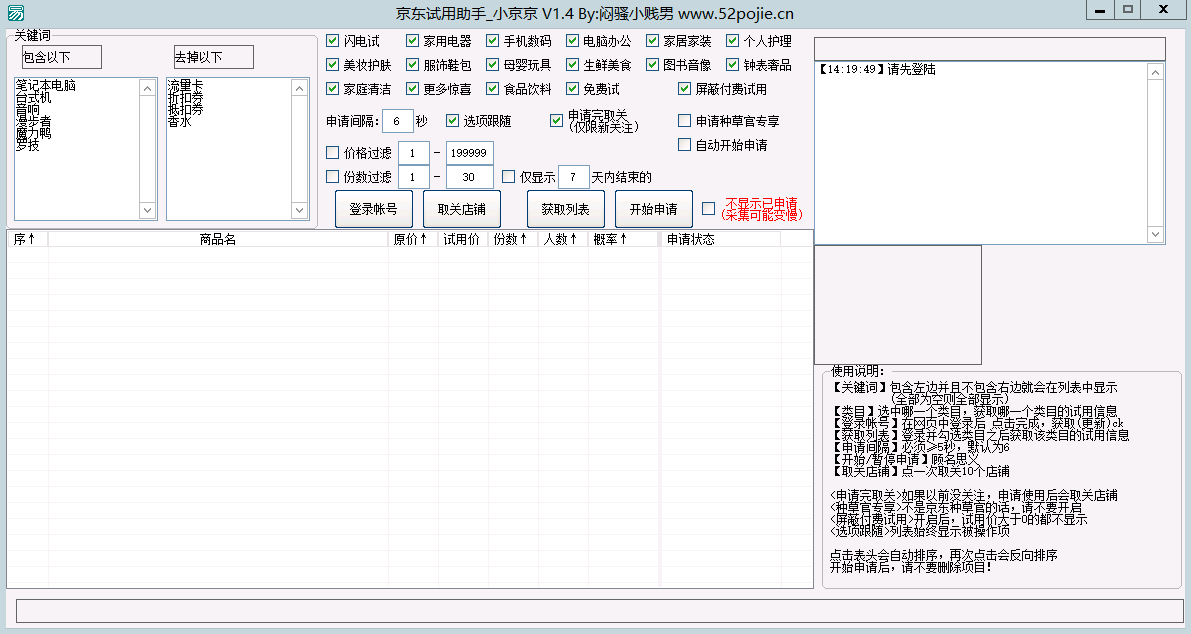The height and width of the screenshot is (634, 1191).
Task: Toggle the 食品饮料 checkbox
Action: (492, 89)
